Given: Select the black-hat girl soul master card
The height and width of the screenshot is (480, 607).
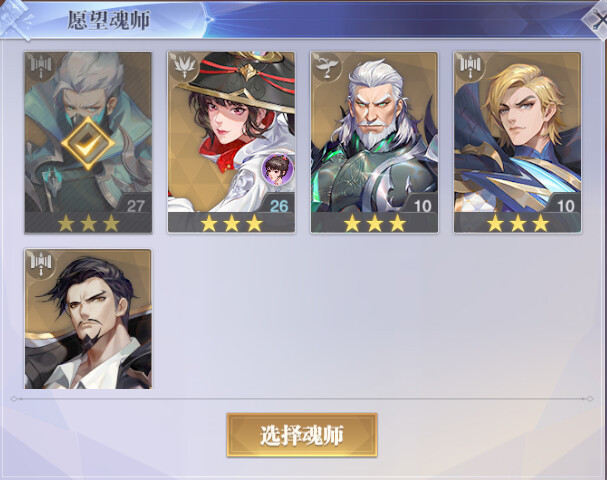Looking at the screenshot, I should [231, 142].
